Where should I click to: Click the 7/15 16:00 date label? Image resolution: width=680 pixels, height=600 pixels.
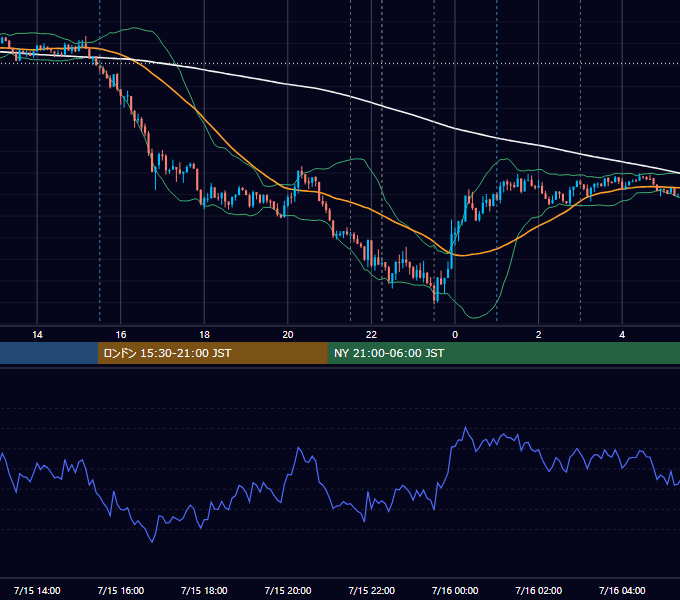tap(121, 590)
